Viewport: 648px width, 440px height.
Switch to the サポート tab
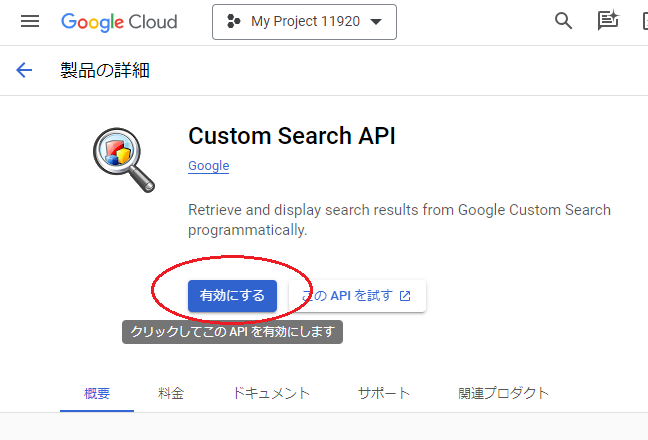(384, 393)
